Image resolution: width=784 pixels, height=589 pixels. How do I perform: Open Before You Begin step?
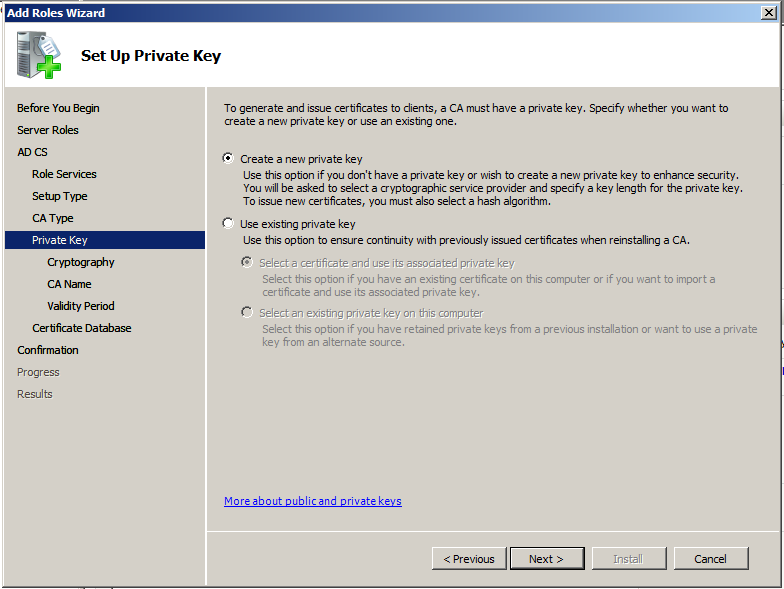tap(58, 108)
